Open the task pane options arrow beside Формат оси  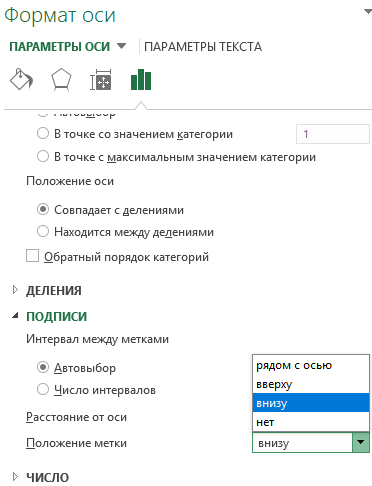[368, 12]
